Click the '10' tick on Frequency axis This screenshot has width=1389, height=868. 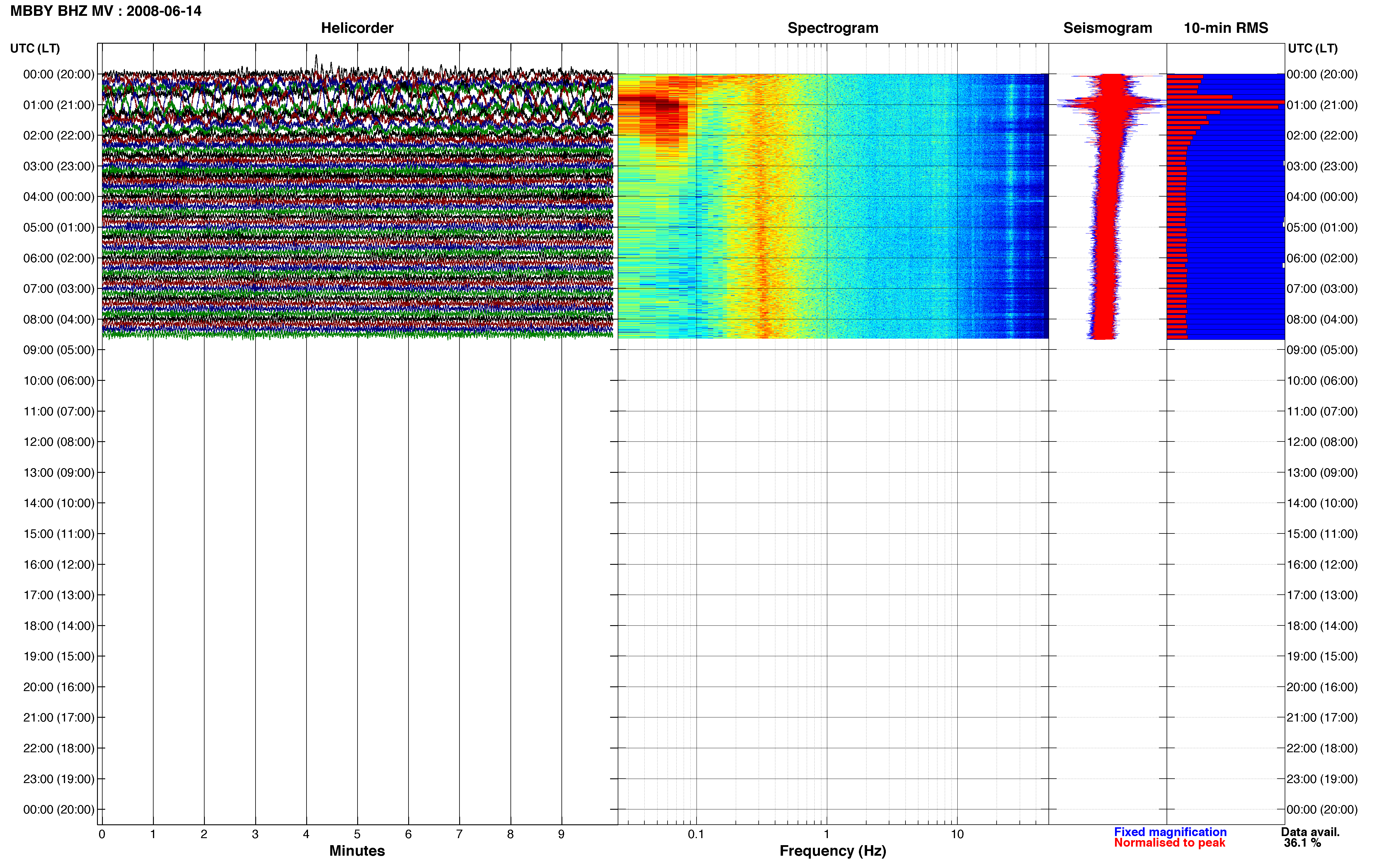click(957, 834)
